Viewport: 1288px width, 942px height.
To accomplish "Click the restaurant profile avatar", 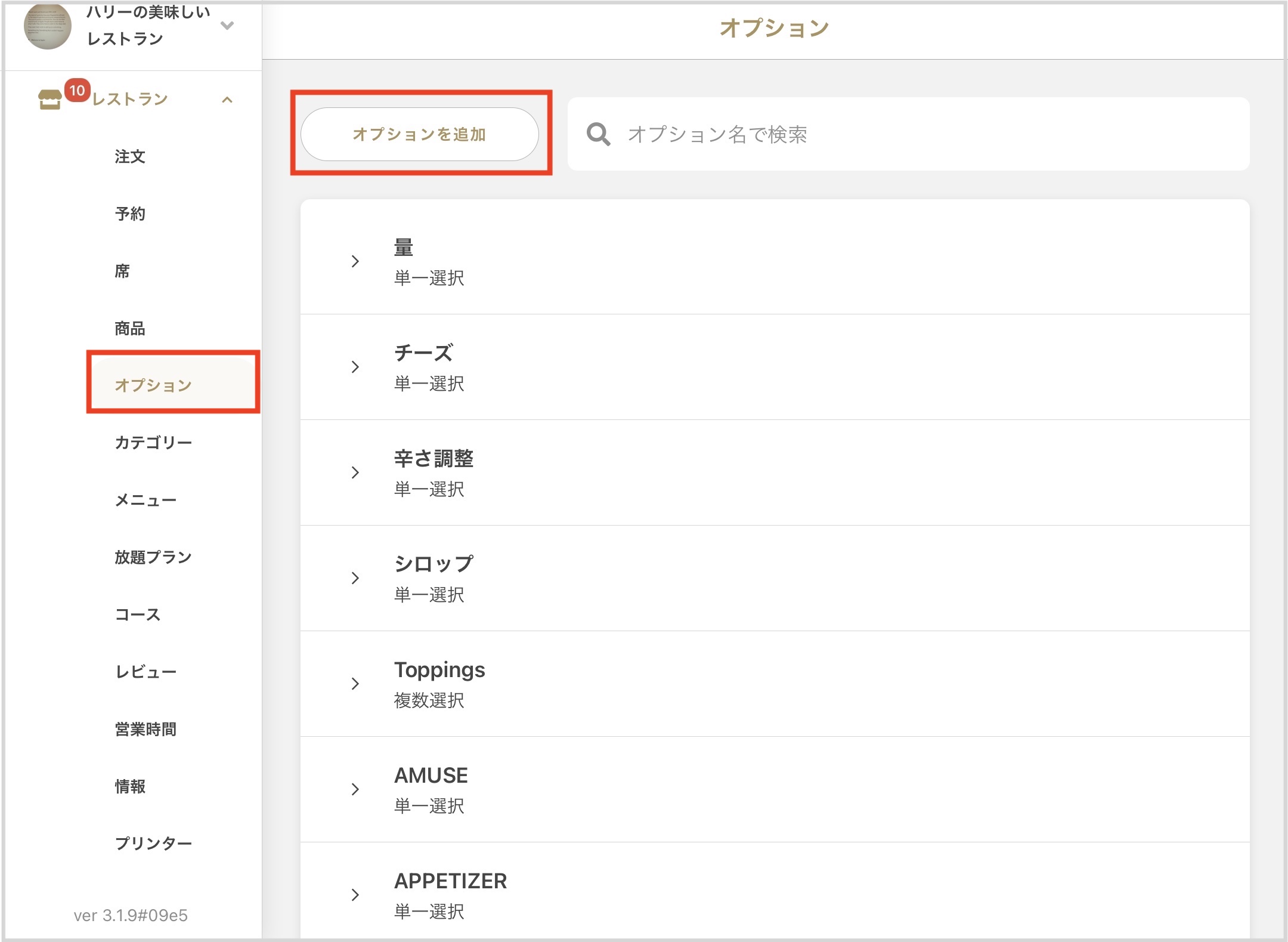I will tap(48, 26).
